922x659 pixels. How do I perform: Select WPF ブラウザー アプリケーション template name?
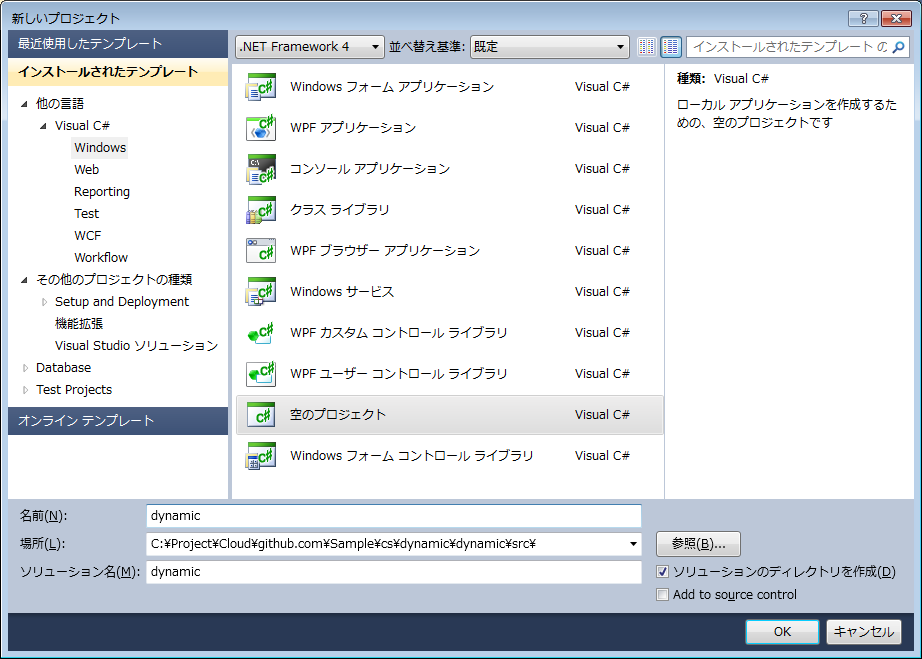385,251
